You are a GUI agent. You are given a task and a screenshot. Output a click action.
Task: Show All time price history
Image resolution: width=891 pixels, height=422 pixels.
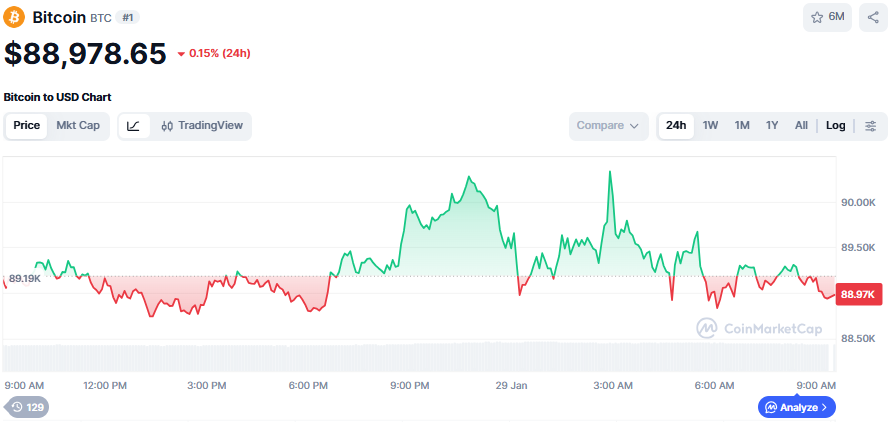[x=801, y=126]
